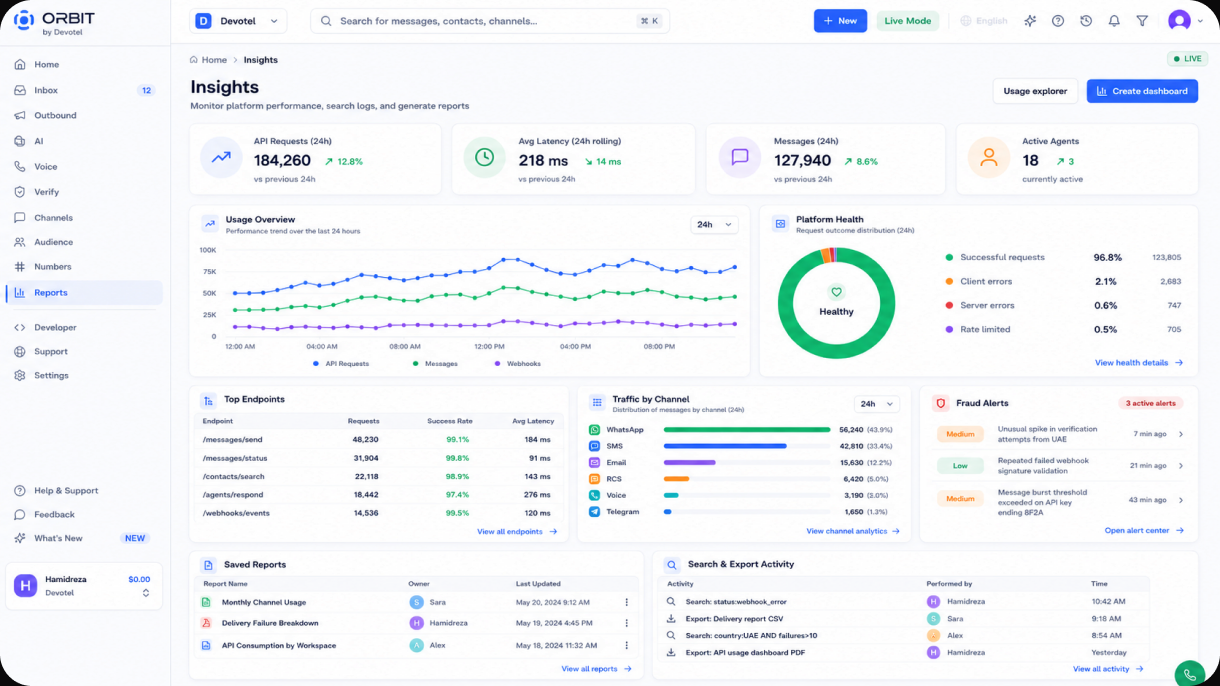Open the history clock icon
Viewport: 1220px width, 686px height.
pos(1086,21)
